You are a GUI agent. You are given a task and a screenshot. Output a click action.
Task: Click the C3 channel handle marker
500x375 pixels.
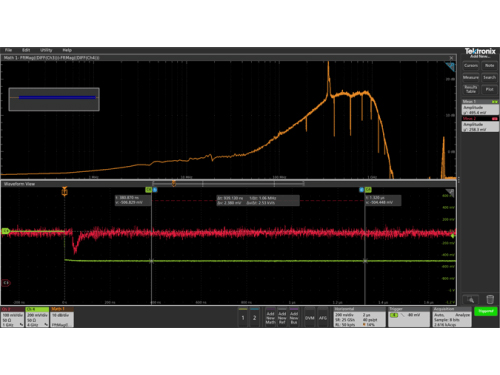pyautogui.click(x=6, y=283)
